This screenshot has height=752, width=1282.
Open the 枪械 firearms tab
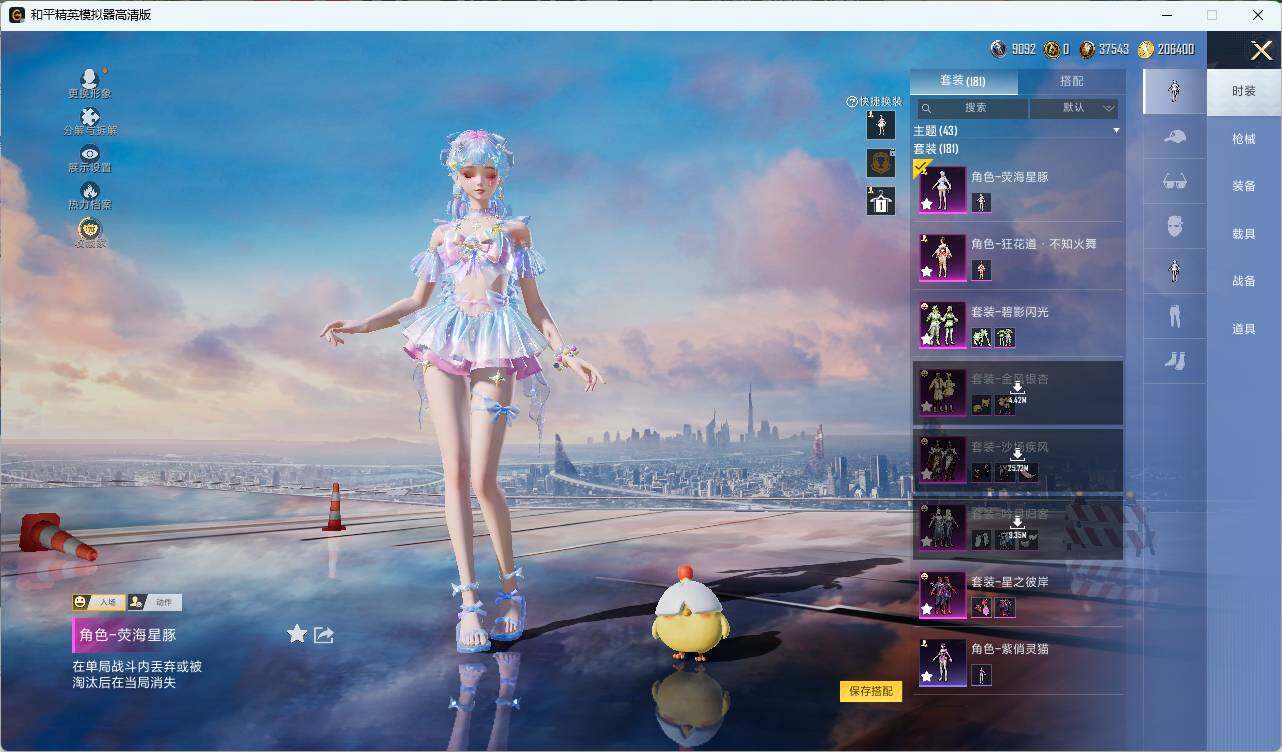click(1244, 139)
